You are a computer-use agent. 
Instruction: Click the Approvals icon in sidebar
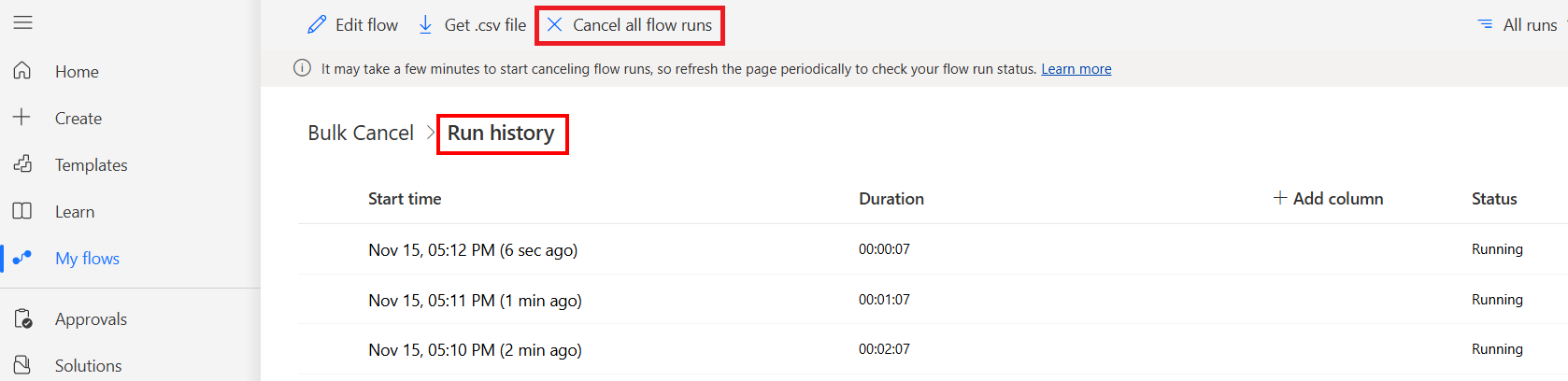[x=22, y=318]
